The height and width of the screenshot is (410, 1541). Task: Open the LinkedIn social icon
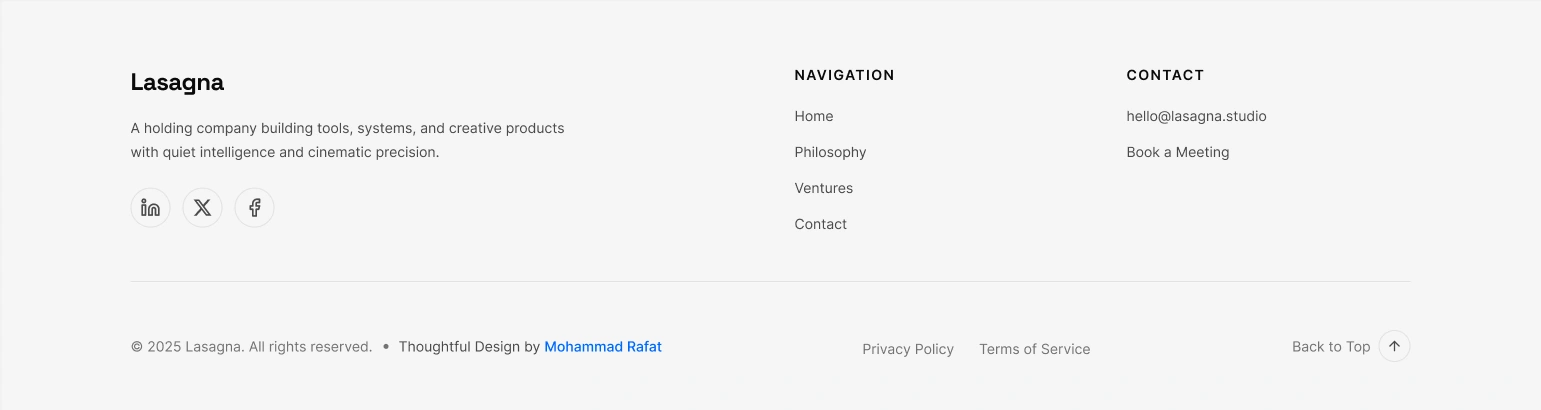pyautogui.click(x=150, y=208)
